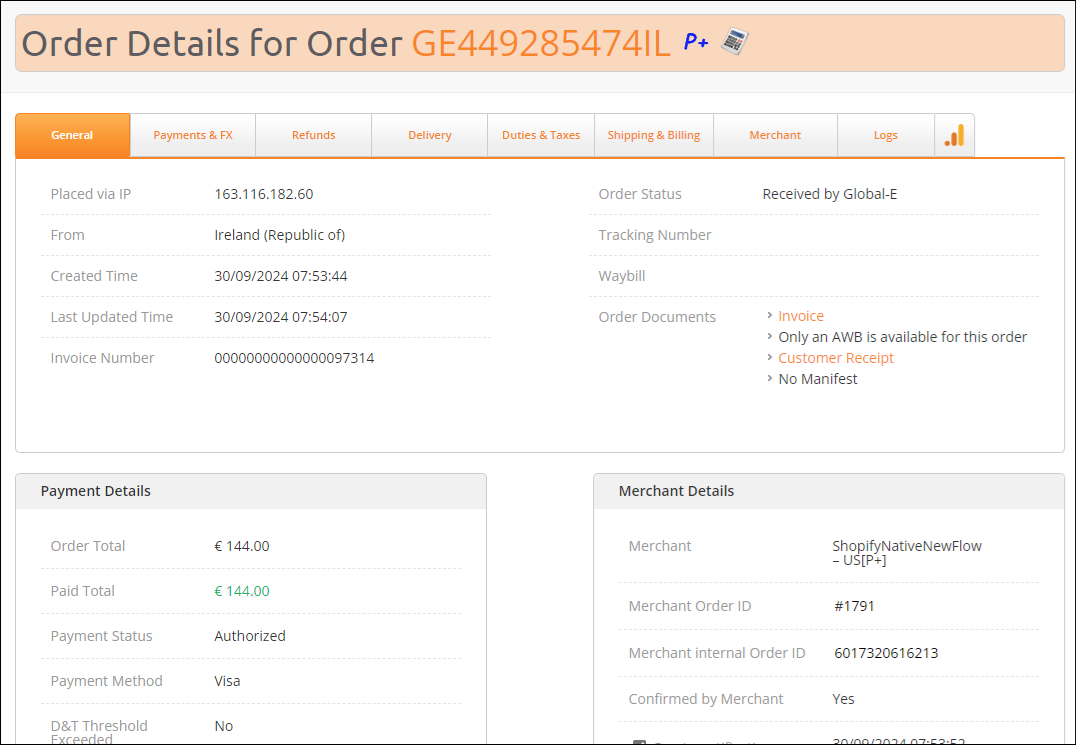Select internal order ID 6017320616213
Screen dimensions: 1076x745
(886, 653)
